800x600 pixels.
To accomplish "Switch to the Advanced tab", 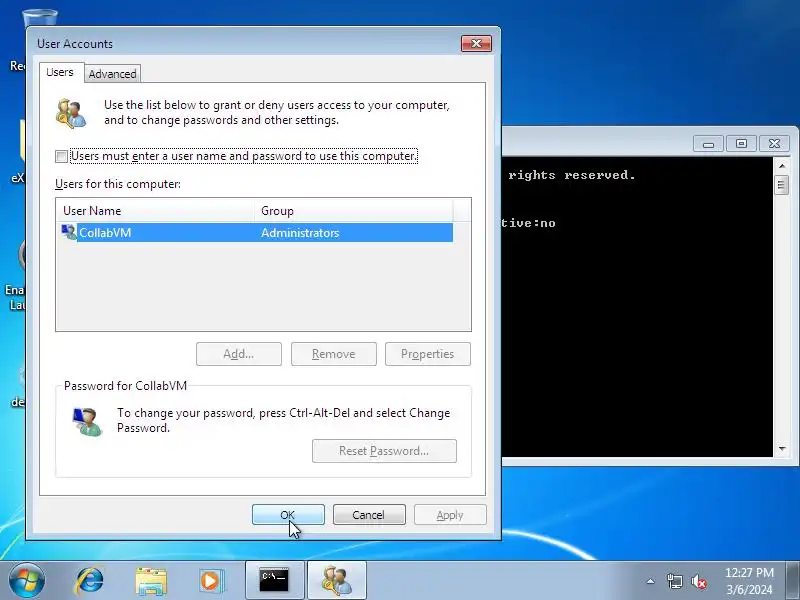I will (112, 74).
